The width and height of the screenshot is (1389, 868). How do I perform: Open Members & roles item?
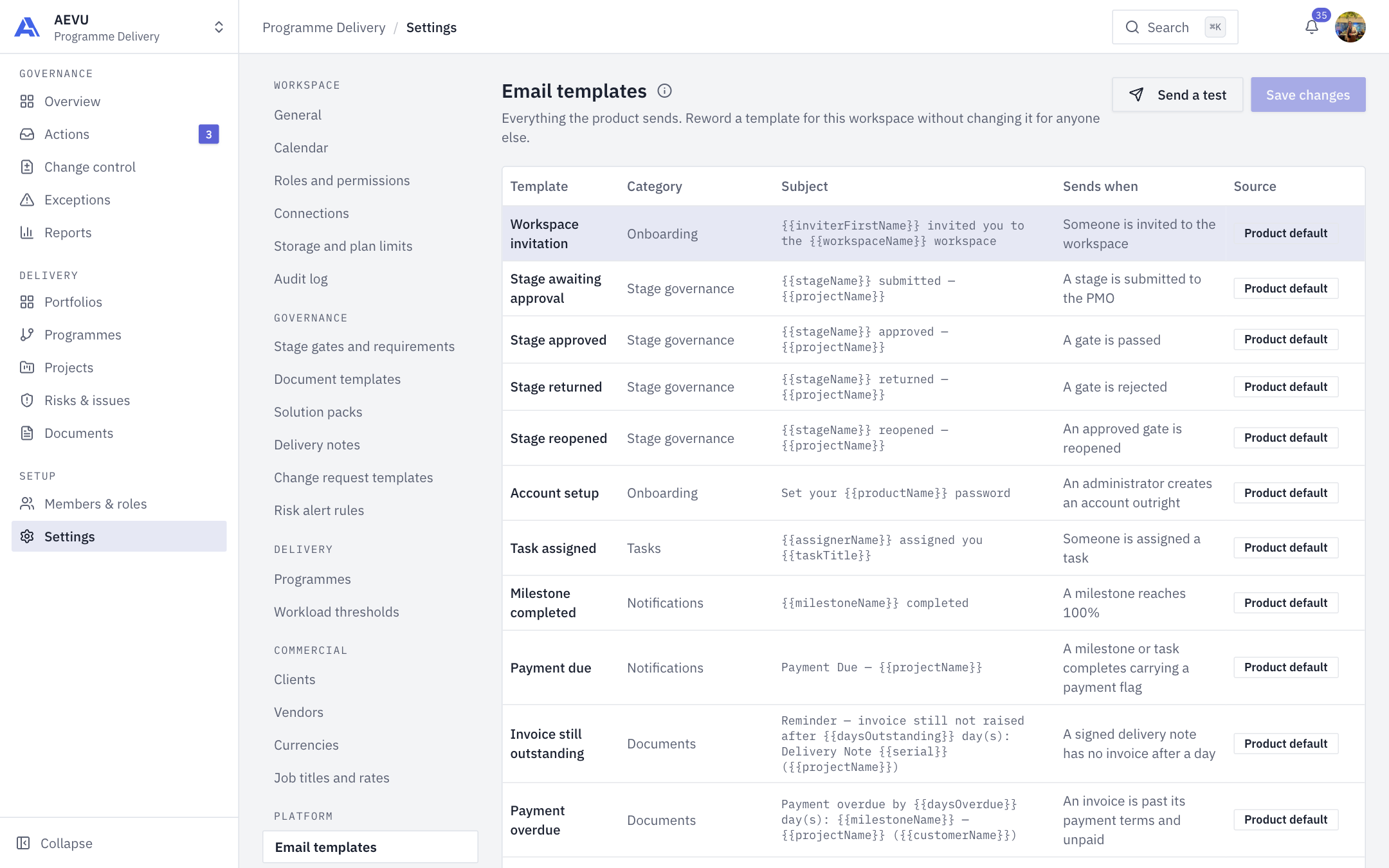pos(119,504)
